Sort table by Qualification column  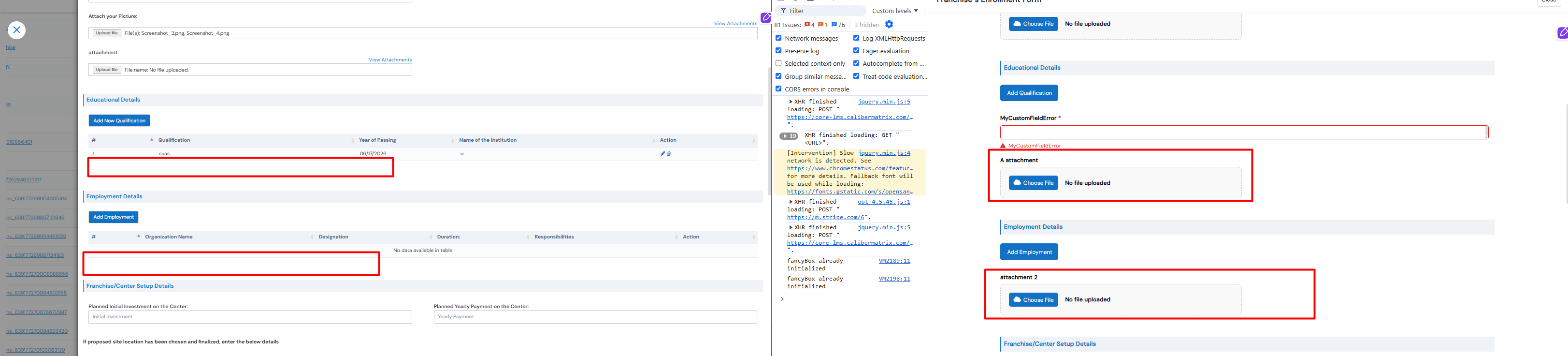[x=255, y=140]
